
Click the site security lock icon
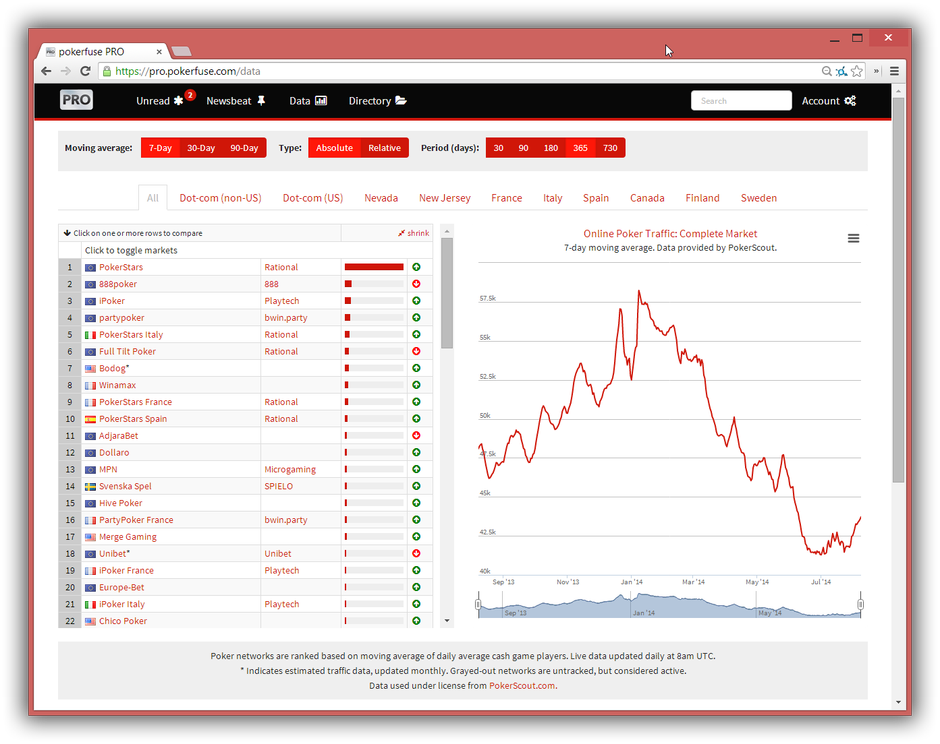pos(107,71)
